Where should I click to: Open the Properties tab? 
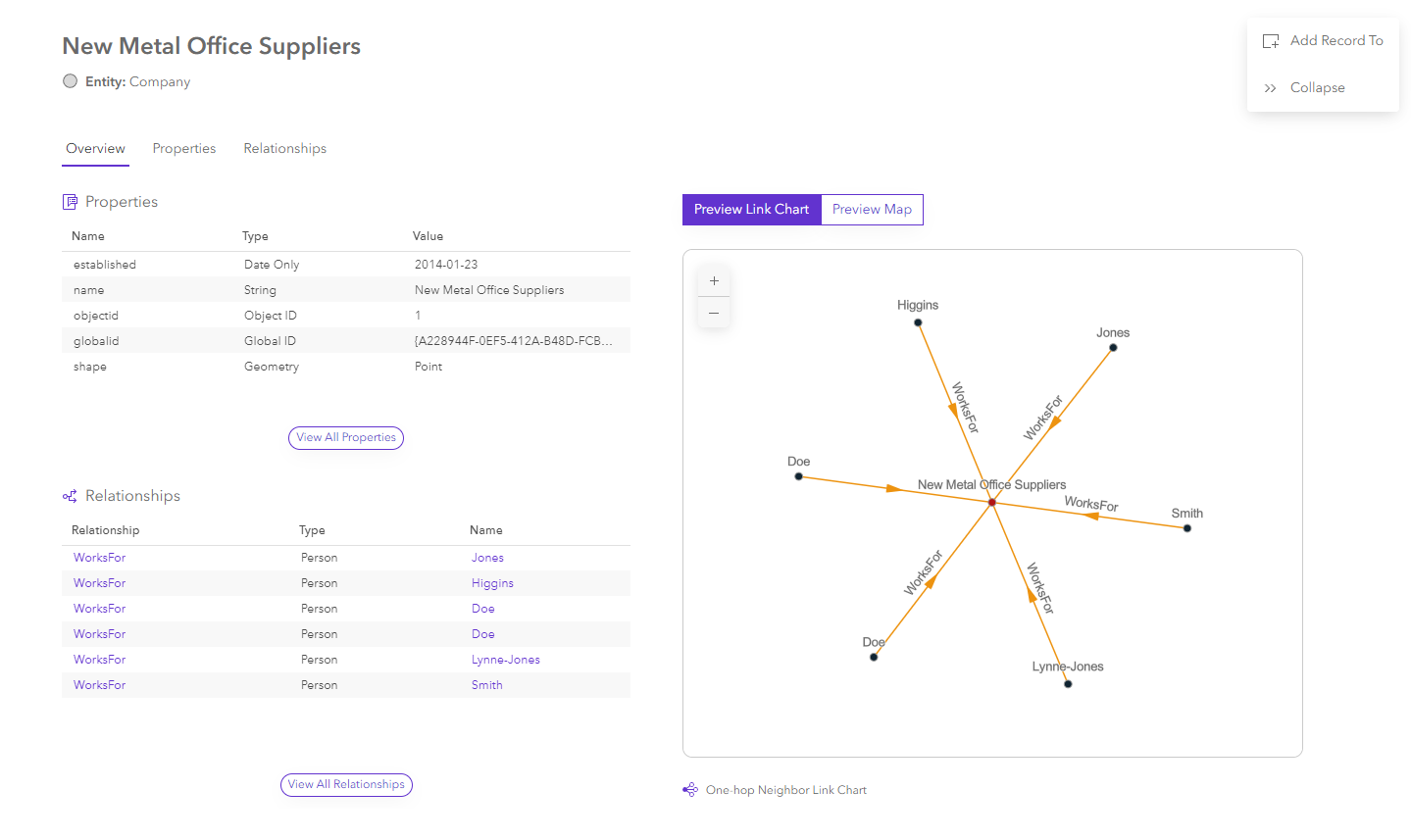click(x=184, y=148)
